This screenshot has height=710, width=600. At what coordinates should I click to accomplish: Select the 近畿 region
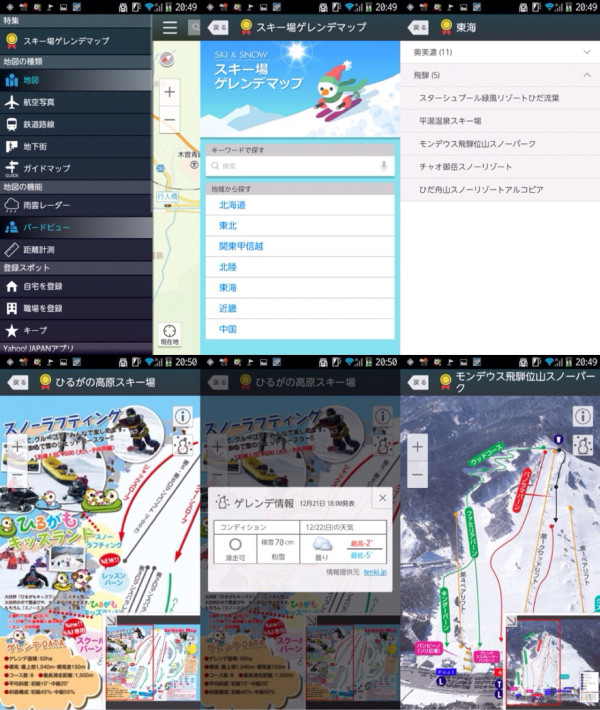point(300,308)
